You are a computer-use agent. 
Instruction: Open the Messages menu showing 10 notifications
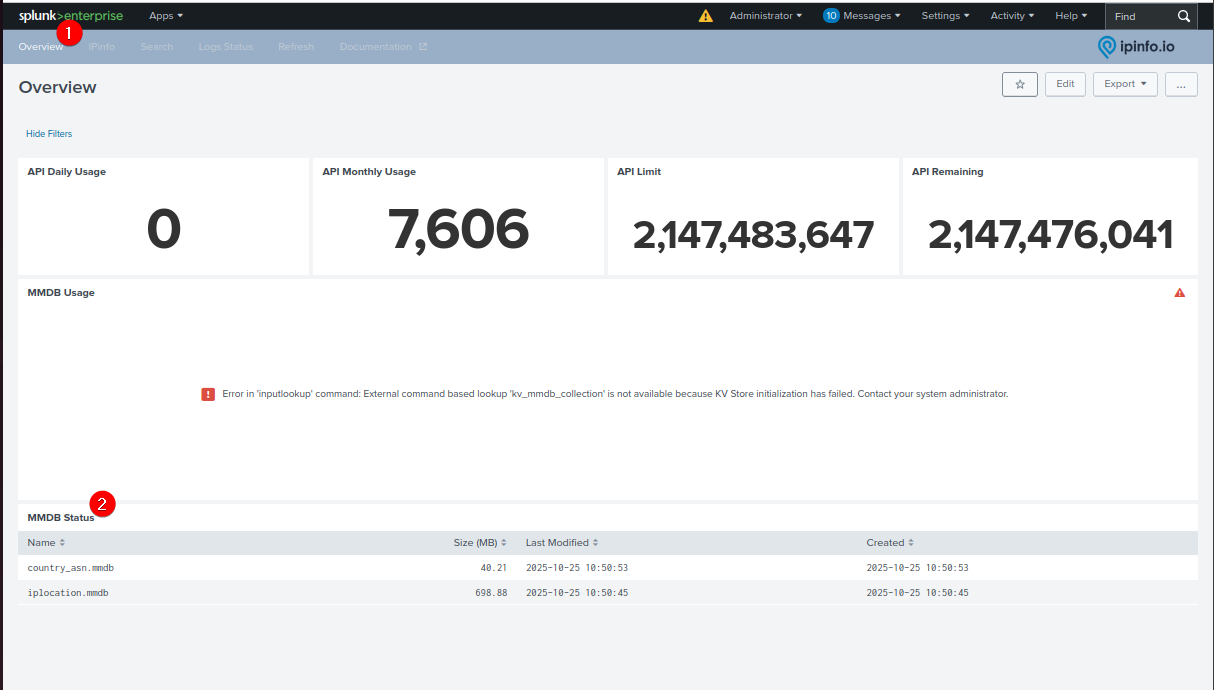click(861, 15)
